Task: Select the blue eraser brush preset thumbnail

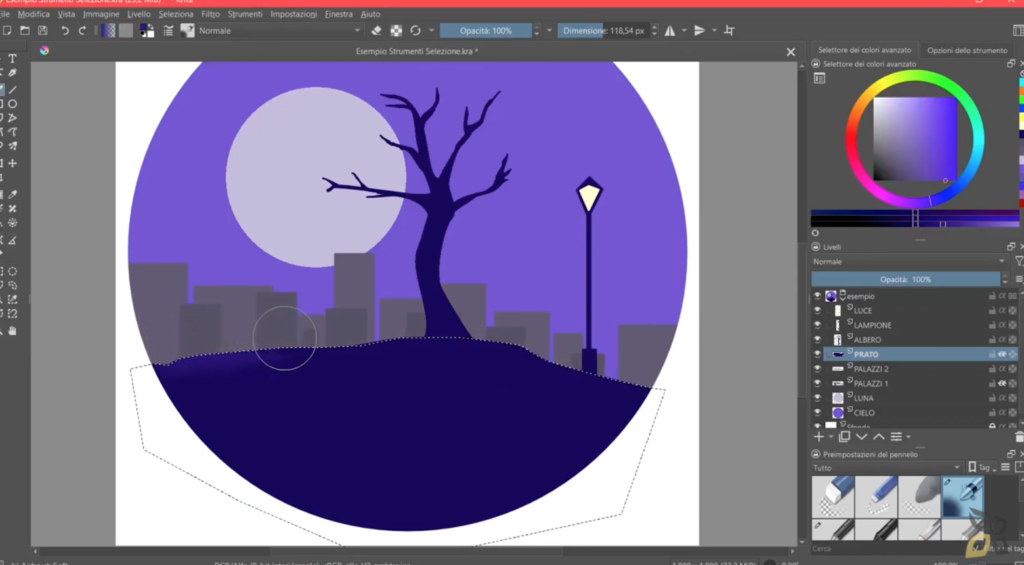Action: 833,497
